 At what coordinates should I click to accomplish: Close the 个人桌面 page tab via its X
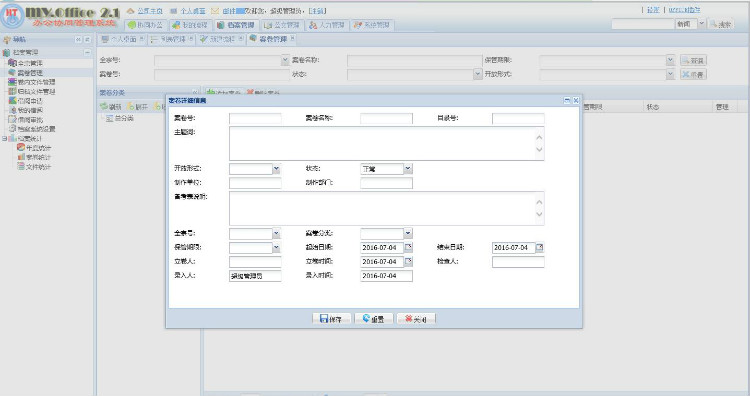(142, 39)
